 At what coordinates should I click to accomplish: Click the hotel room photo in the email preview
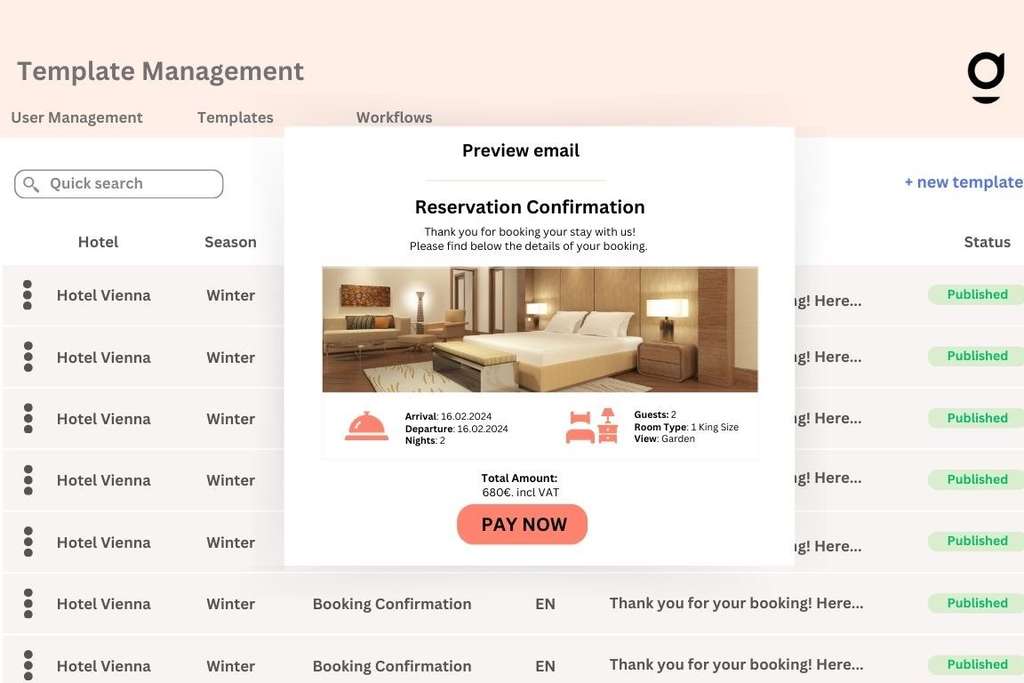pos(540,330)
